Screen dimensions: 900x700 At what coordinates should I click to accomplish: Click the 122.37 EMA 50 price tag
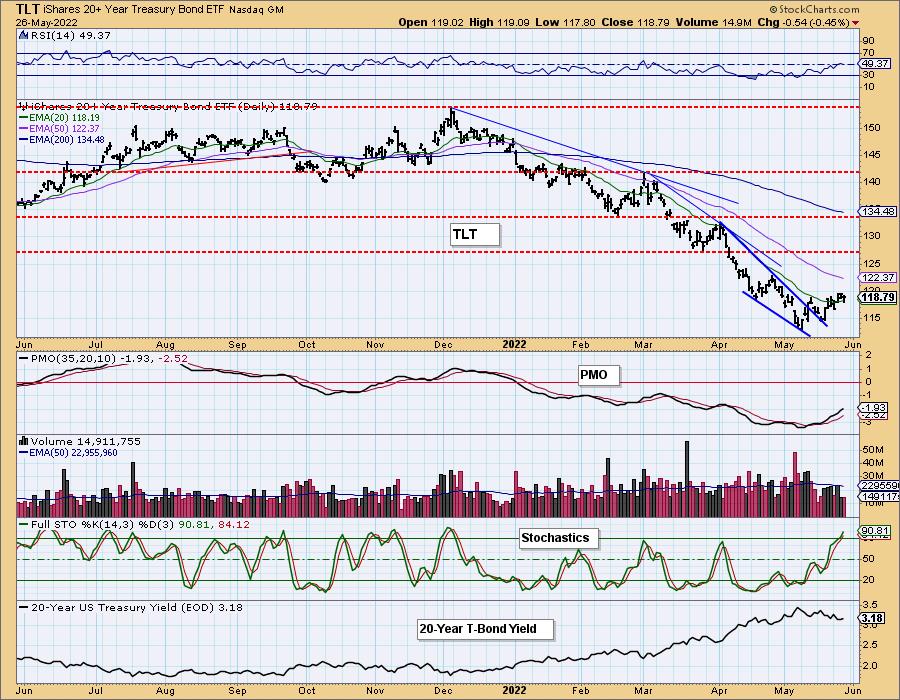[x=878, y=277]
